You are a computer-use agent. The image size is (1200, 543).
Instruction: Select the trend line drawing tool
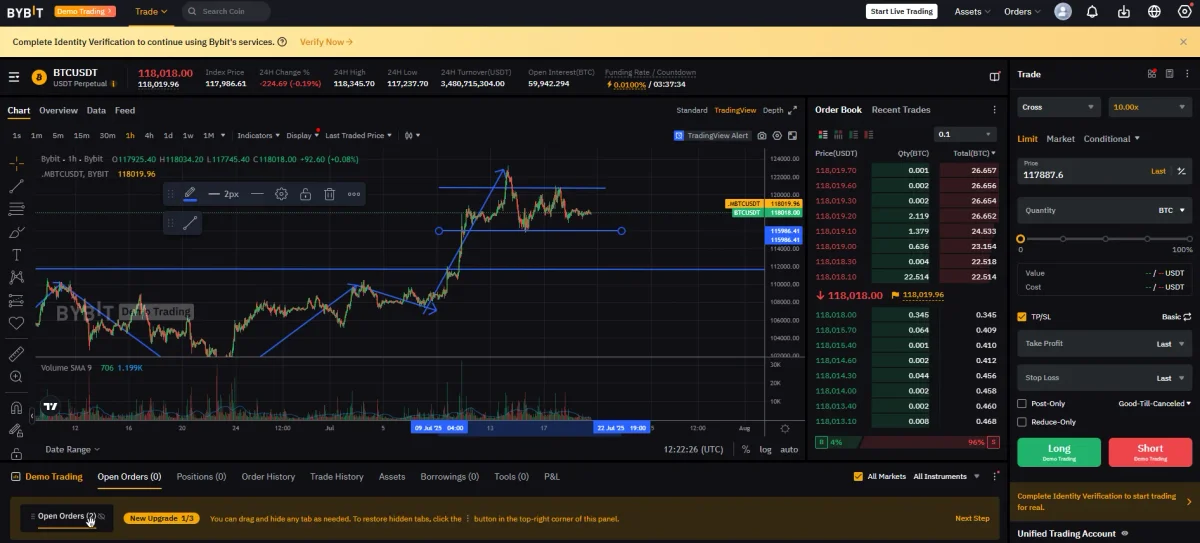click(x=16, y=186)
